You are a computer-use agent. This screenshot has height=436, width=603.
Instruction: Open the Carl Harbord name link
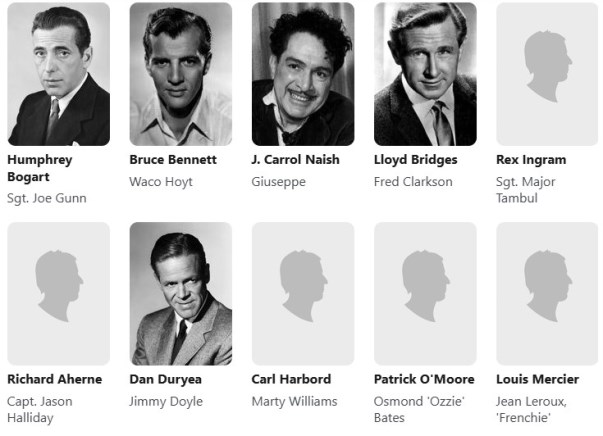click(291, 379)
